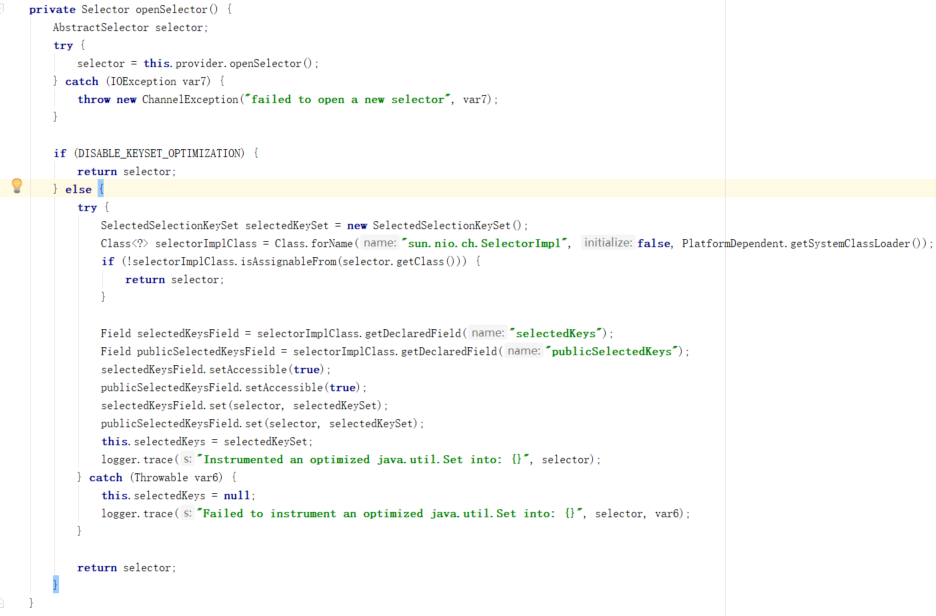Click the 'AbstractSelector selector;' declaration
This screenshot has height=616, width=936.
pyautogui.click(x=130, y=27)
